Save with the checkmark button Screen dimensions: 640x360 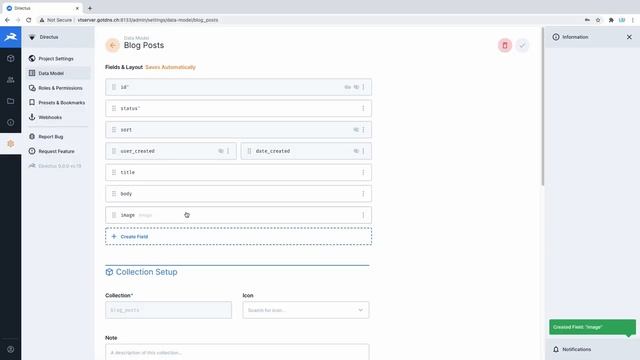(x=522, y=45)
